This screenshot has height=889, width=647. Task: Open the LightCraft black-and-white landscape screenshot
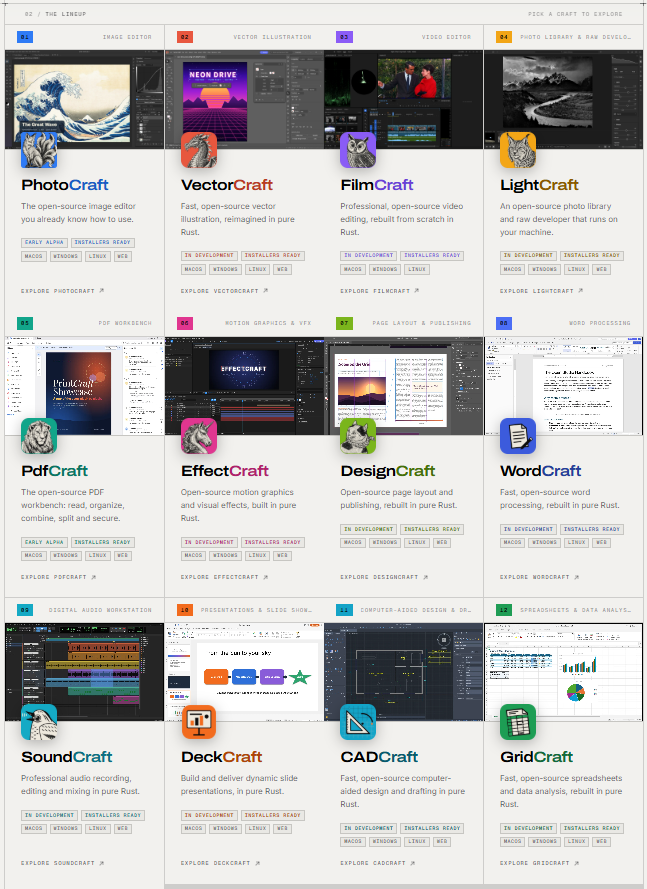tap(564, 99)
